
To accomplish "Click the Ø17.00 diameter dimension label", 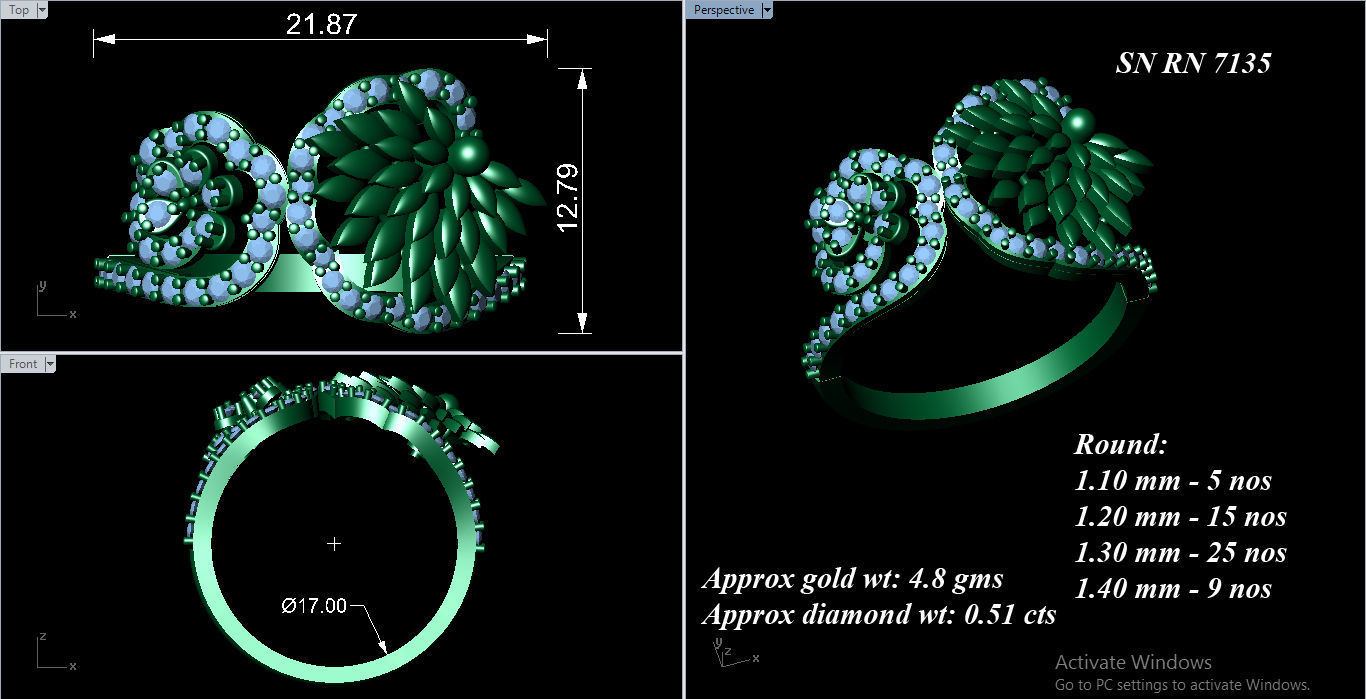I will click(314, 605).
